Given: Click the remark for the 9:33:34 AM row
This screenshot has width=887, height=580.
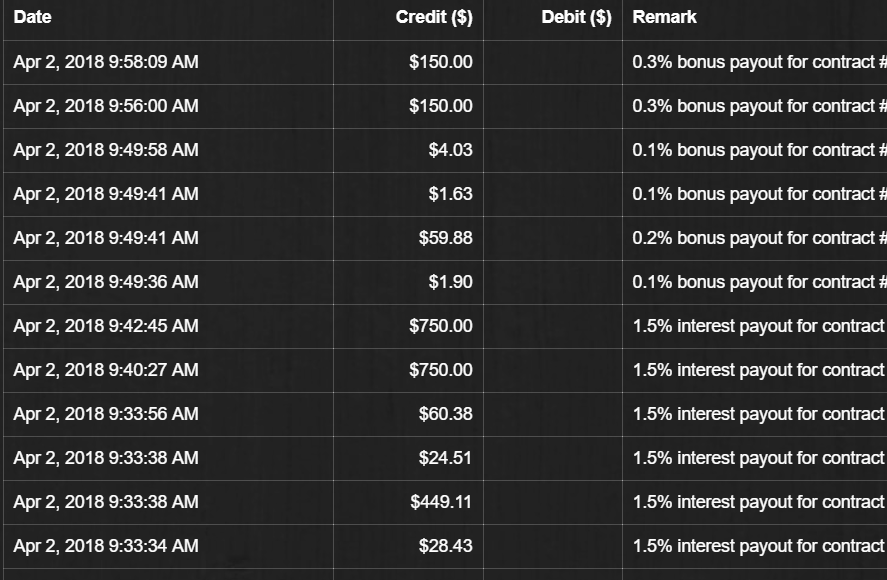Looking at the screenshot, I should pyautogui.click(x=759, y=546).
